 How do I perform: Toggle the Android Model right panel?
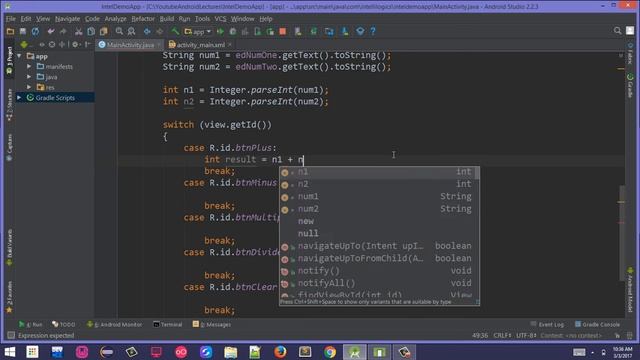[x=630, y=290]
